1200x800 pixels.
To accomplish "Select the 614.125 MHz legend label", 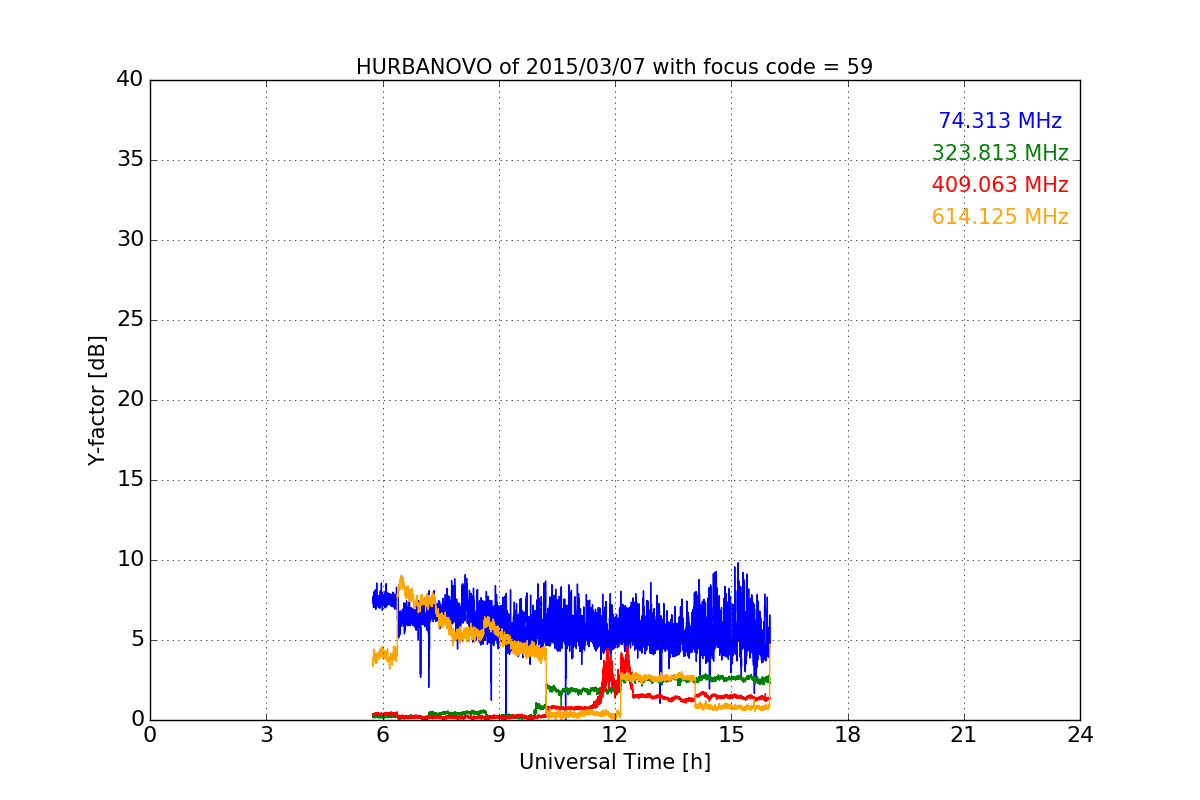I will coord(1000,217).
